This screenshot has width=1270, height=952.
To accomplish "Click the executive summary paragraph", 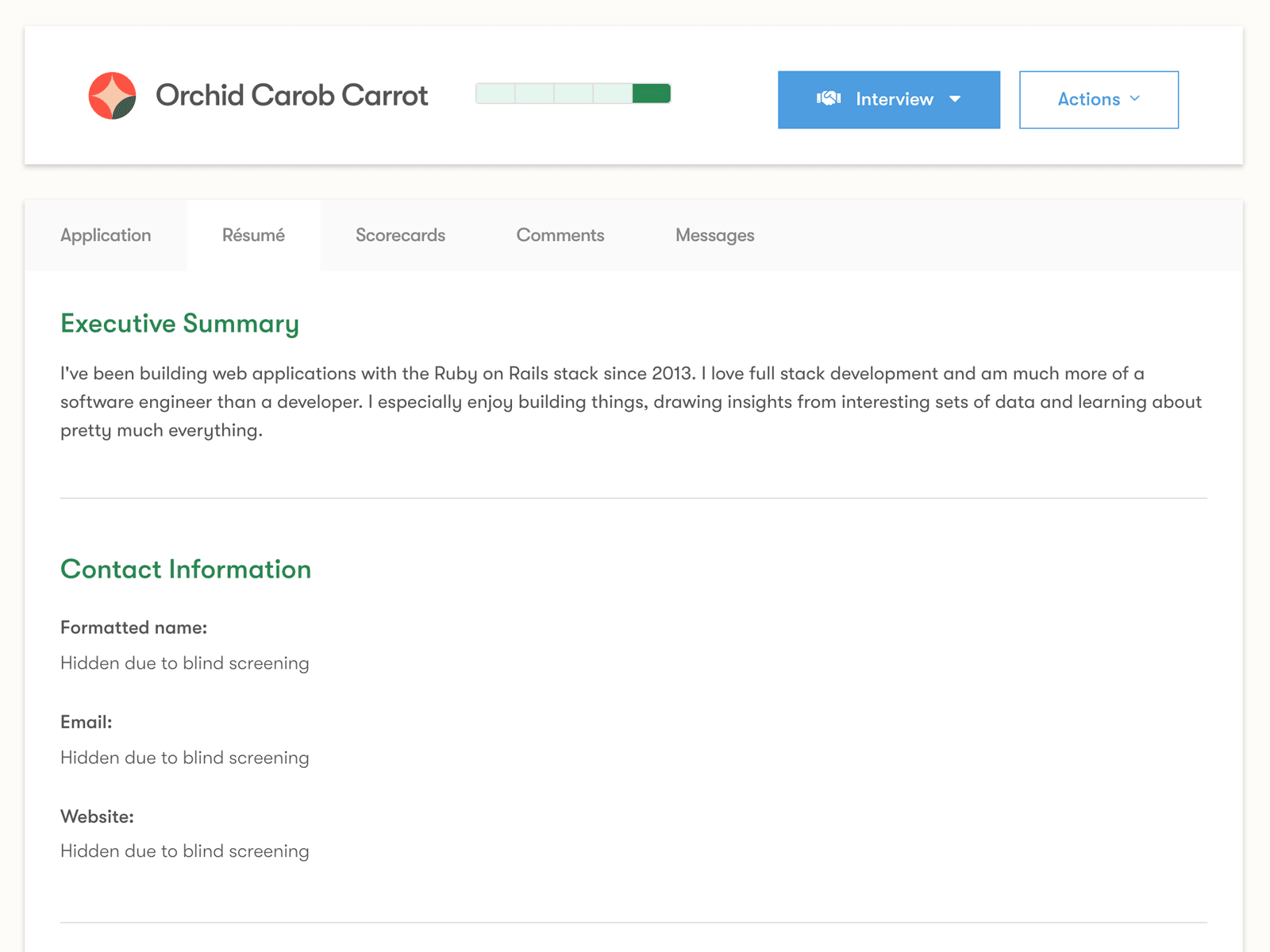I will point(631,401).
